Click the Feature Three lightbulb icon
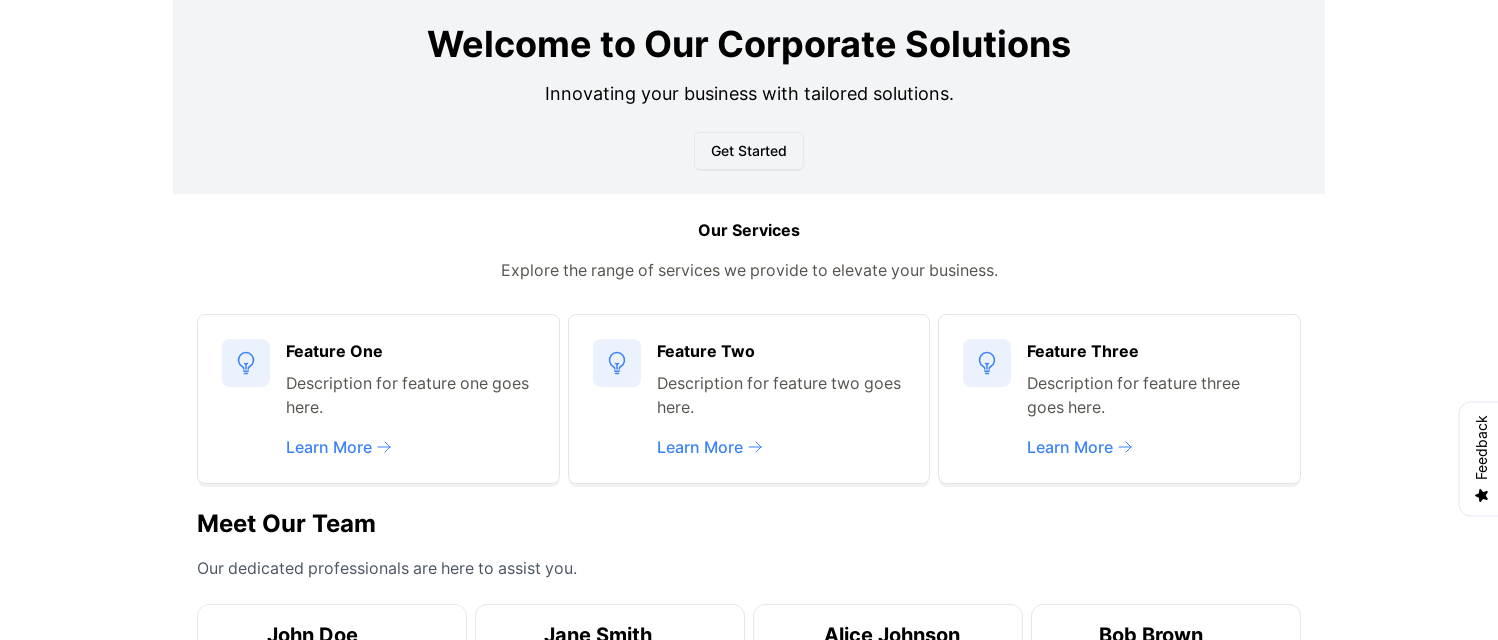The image size is (1498, 640). click(x=987, y=363)
